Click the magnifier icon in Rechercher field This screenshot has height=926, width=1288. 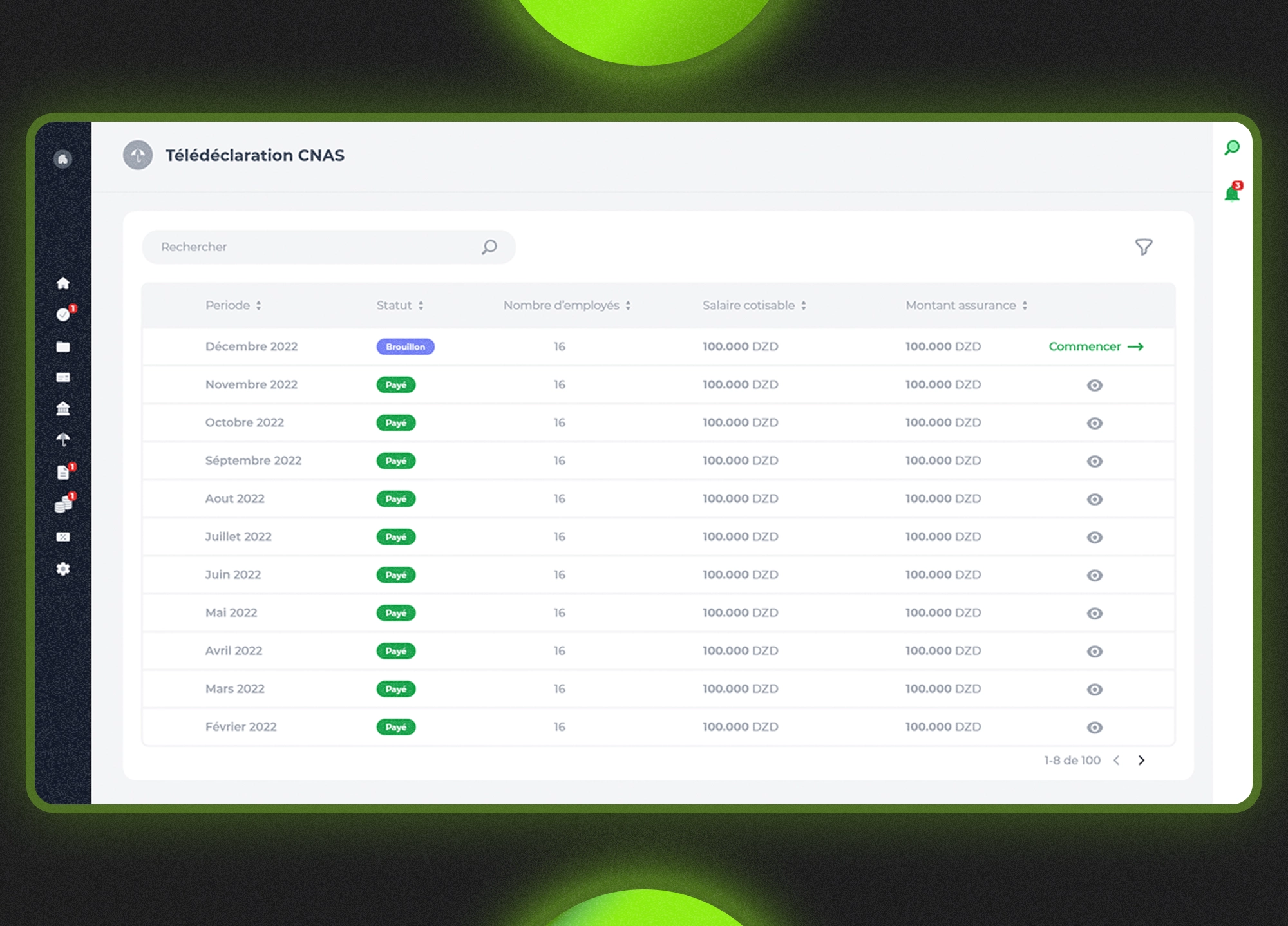coord(489,247)
